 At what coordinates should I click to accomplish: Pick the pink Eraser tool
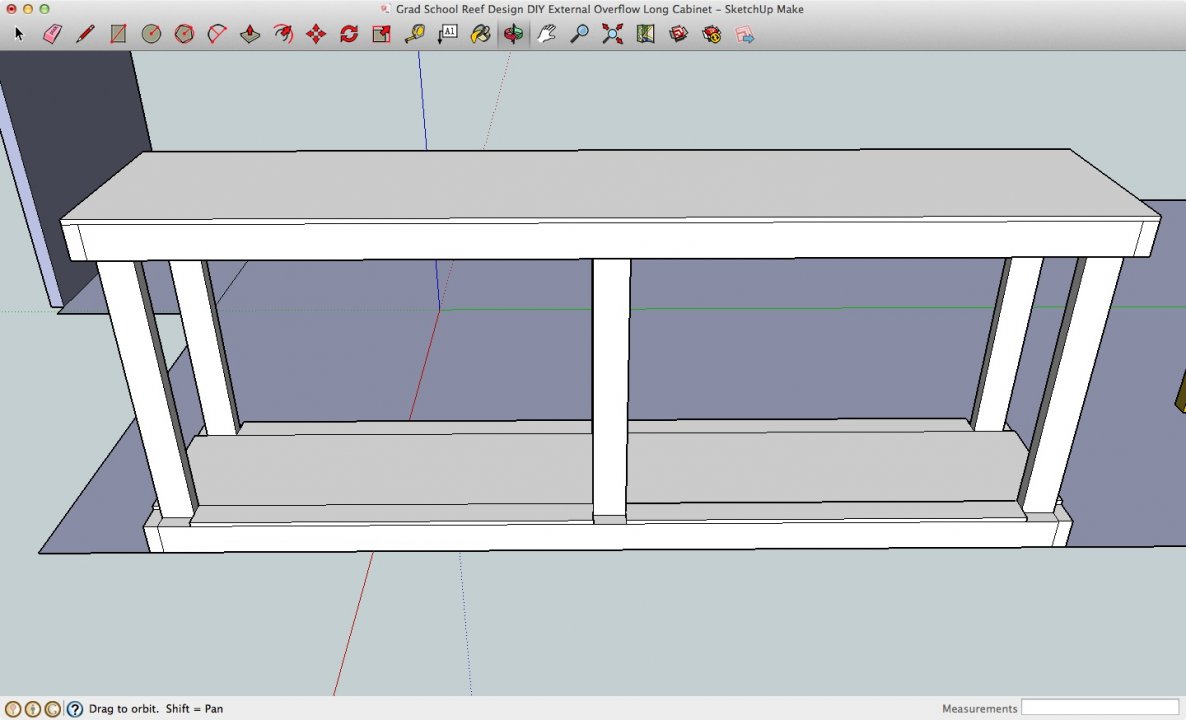(52, 34)
